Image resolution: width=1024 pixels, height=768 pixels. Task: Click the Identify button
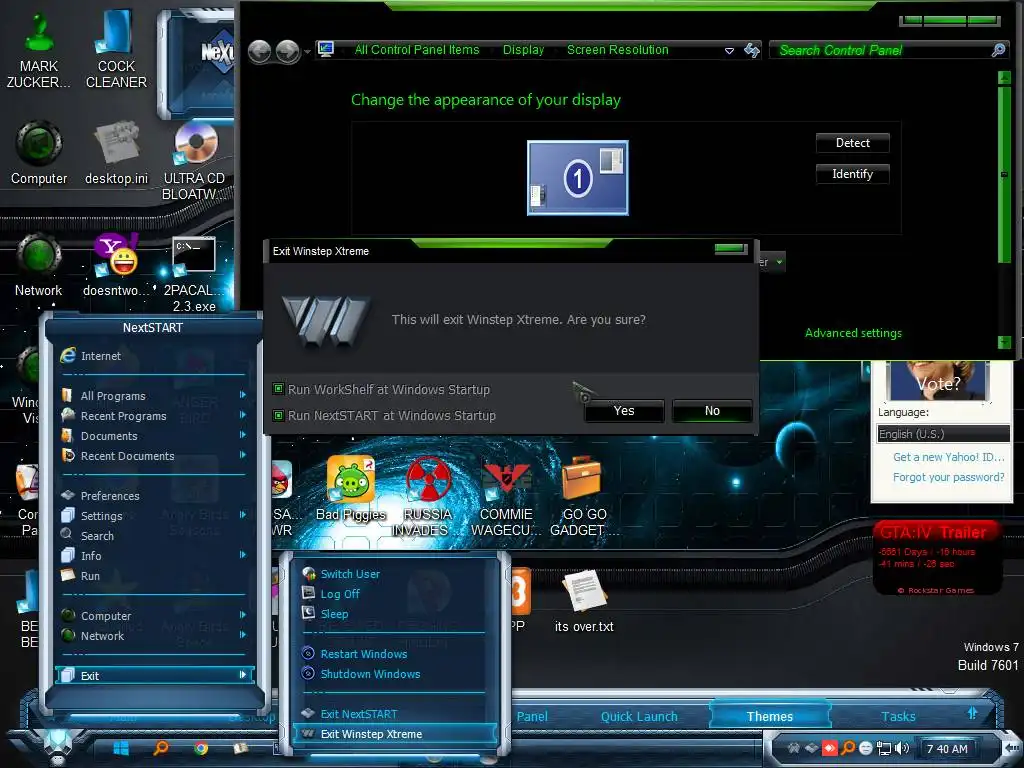click(x=852, y=174)
